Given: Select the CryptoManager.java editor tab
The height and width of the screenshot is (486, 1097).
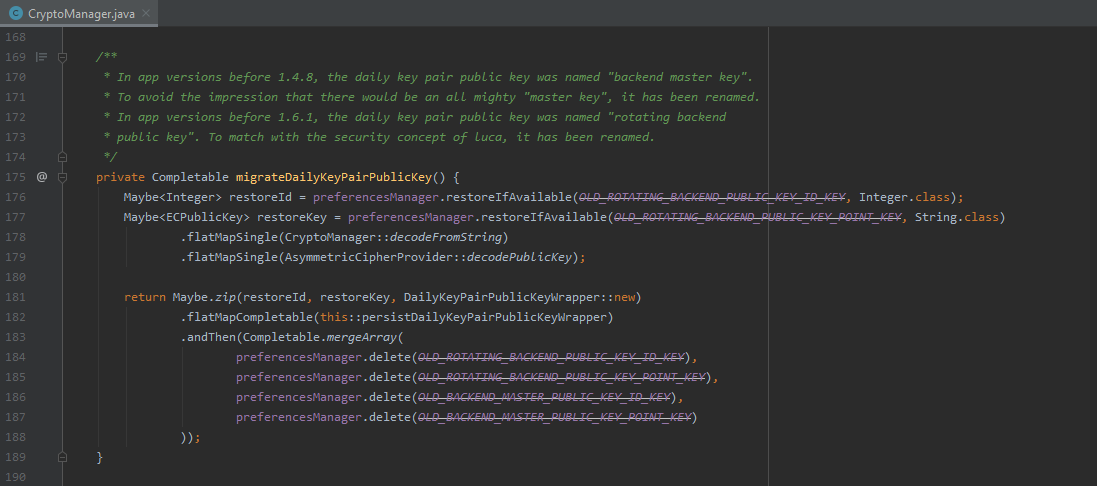Looking at the screenshot, I should tap(79, 13).
